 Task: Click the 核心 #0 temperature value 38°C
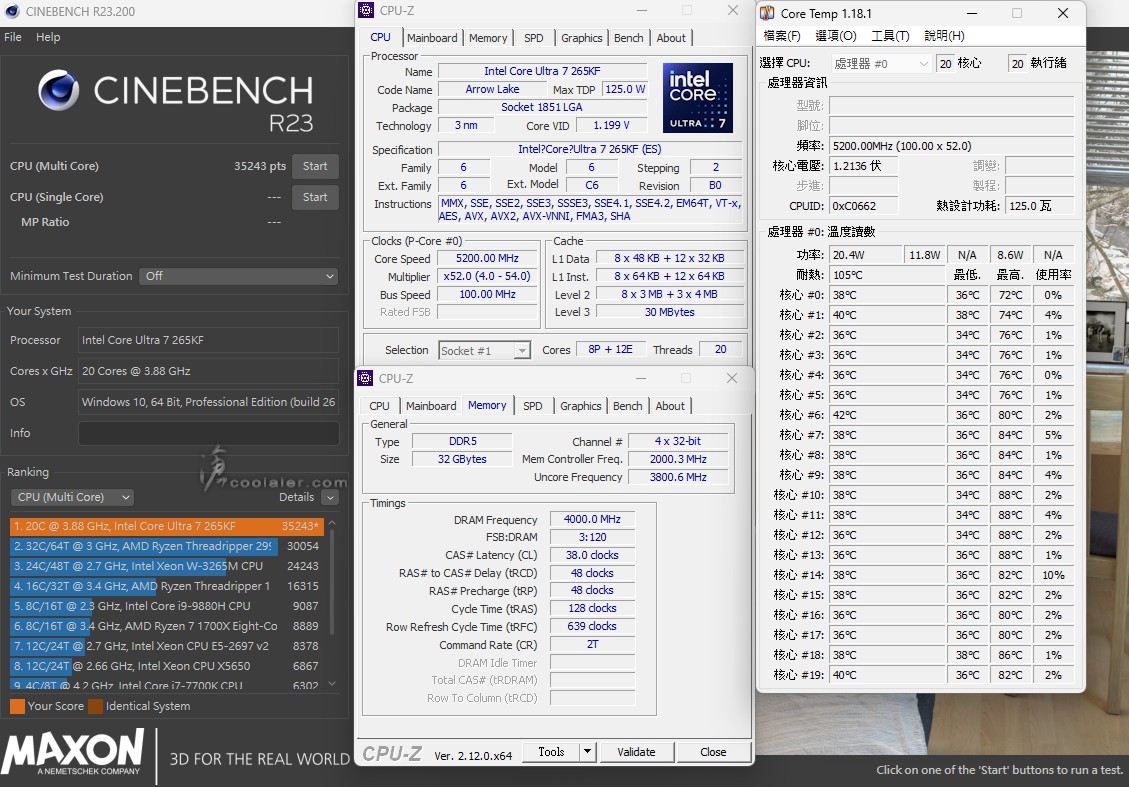pyautogui.click(x=887, y=295)
